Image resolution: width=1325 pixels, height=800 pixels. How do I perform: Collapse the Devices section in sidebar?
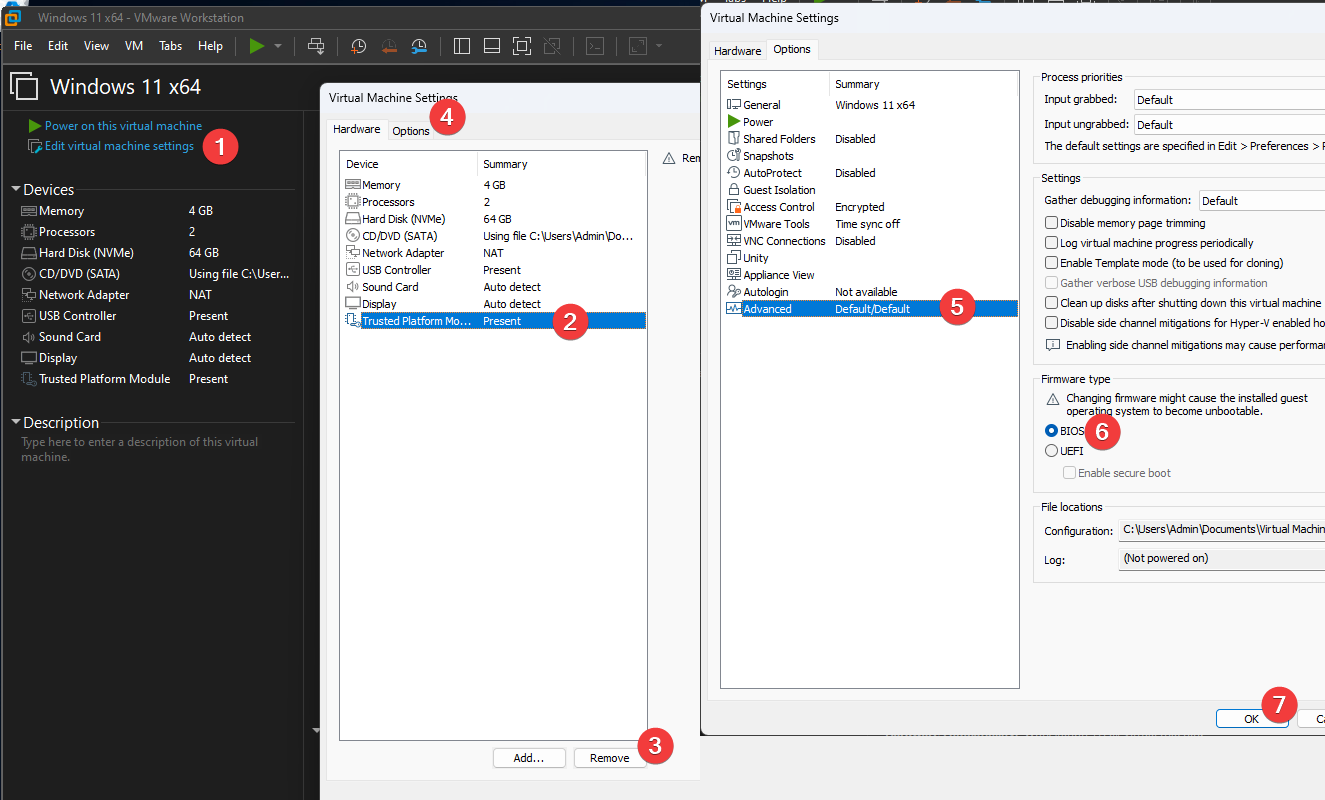pyautogui.click(x=16, y=190)
